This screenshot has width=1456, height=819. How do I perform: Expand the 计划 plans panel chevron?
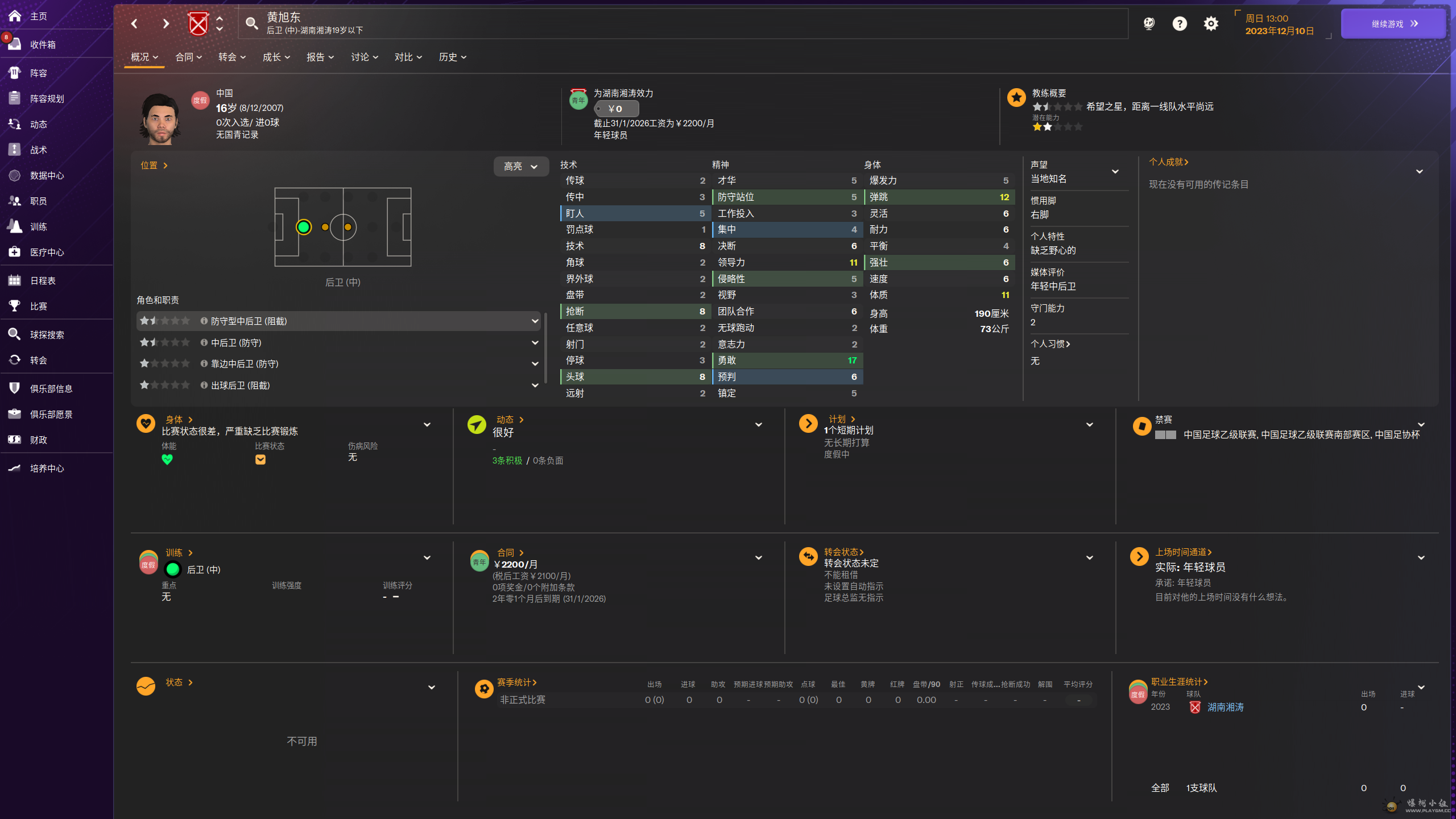point(1090,424)
